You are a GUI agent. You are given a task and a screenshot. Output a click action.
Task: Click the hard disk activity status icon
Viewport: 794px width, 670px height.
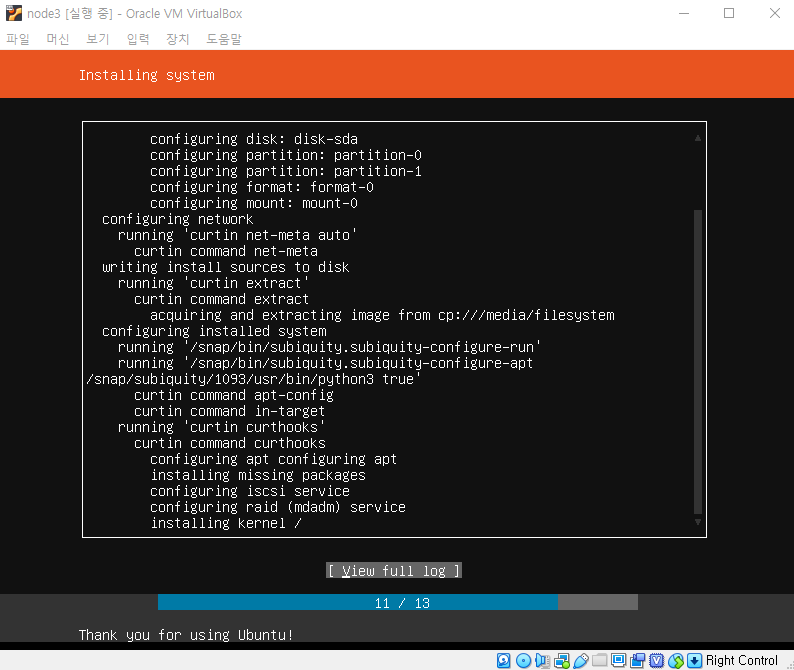tap(504, 660)
